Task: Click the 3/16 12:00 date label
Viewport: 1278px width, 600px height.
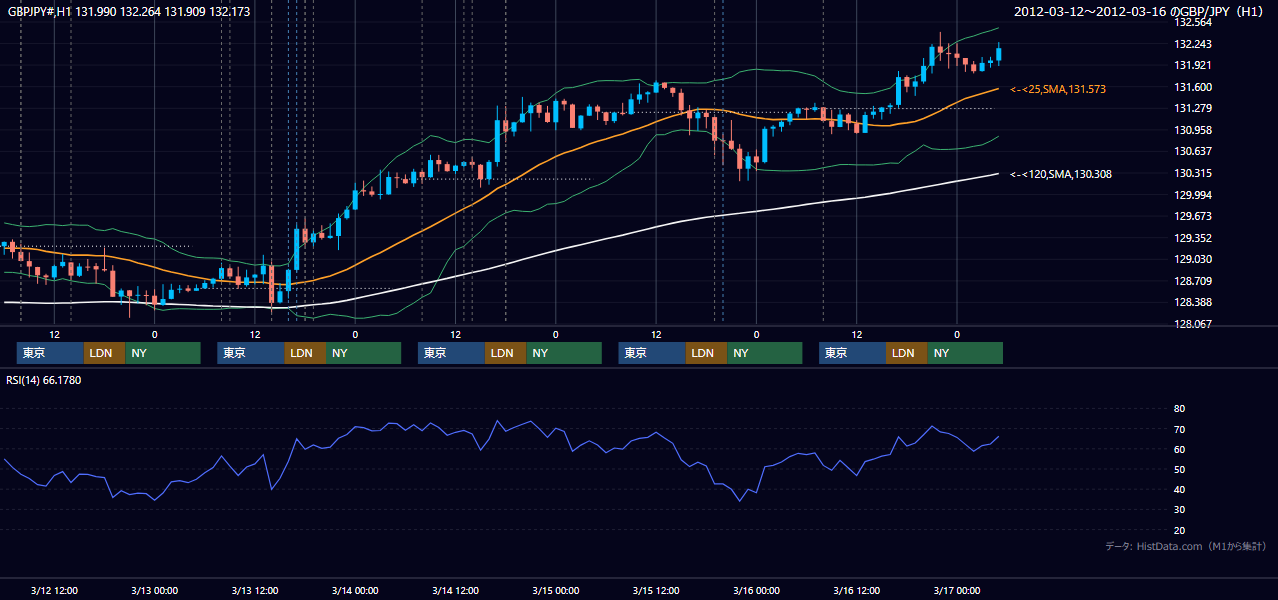Action: click(x=857, y=590)
